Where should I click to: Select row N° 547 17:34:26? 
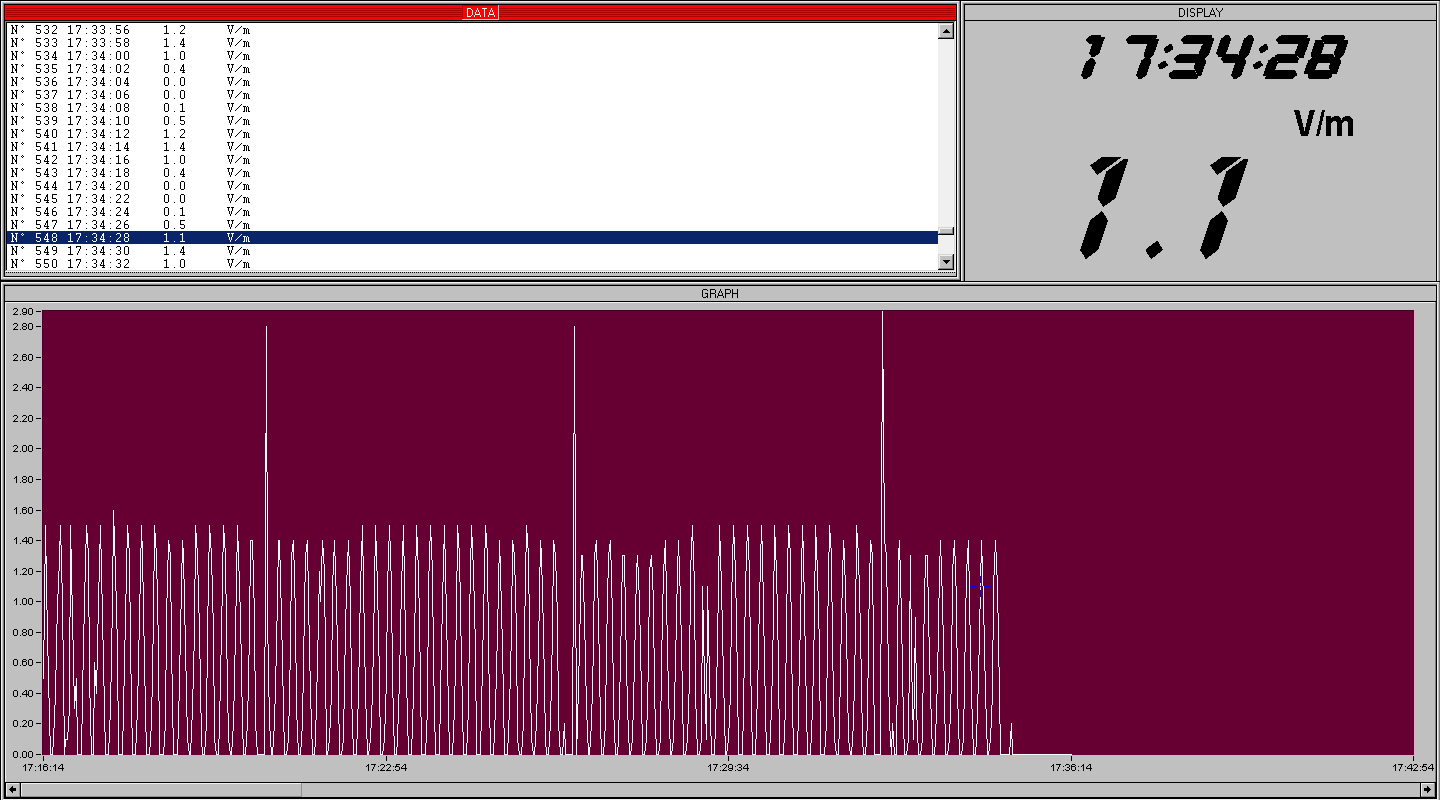click(x=472, y=225)
